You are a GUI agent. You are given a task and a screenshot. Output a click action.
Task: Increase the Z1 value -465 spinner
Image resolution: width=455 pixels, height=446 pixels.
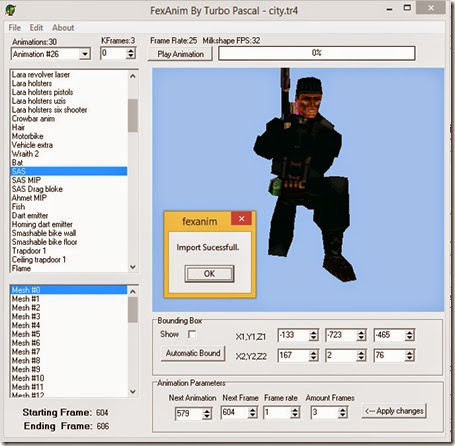[x=410, y=332]
